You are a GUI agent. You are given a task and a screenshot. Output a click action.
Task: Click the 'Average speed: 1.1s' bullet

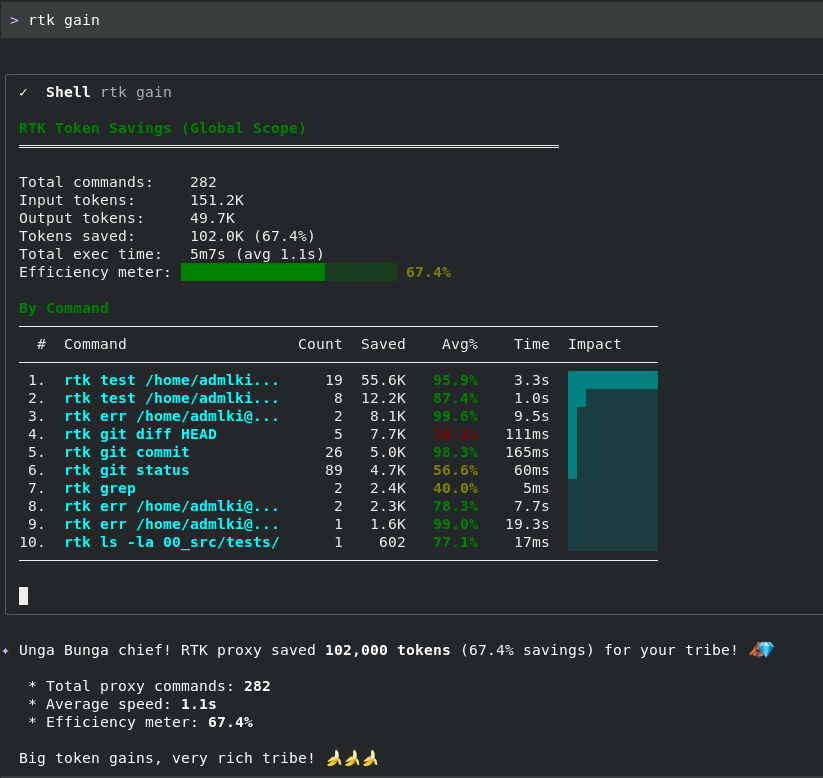[122, 704]
